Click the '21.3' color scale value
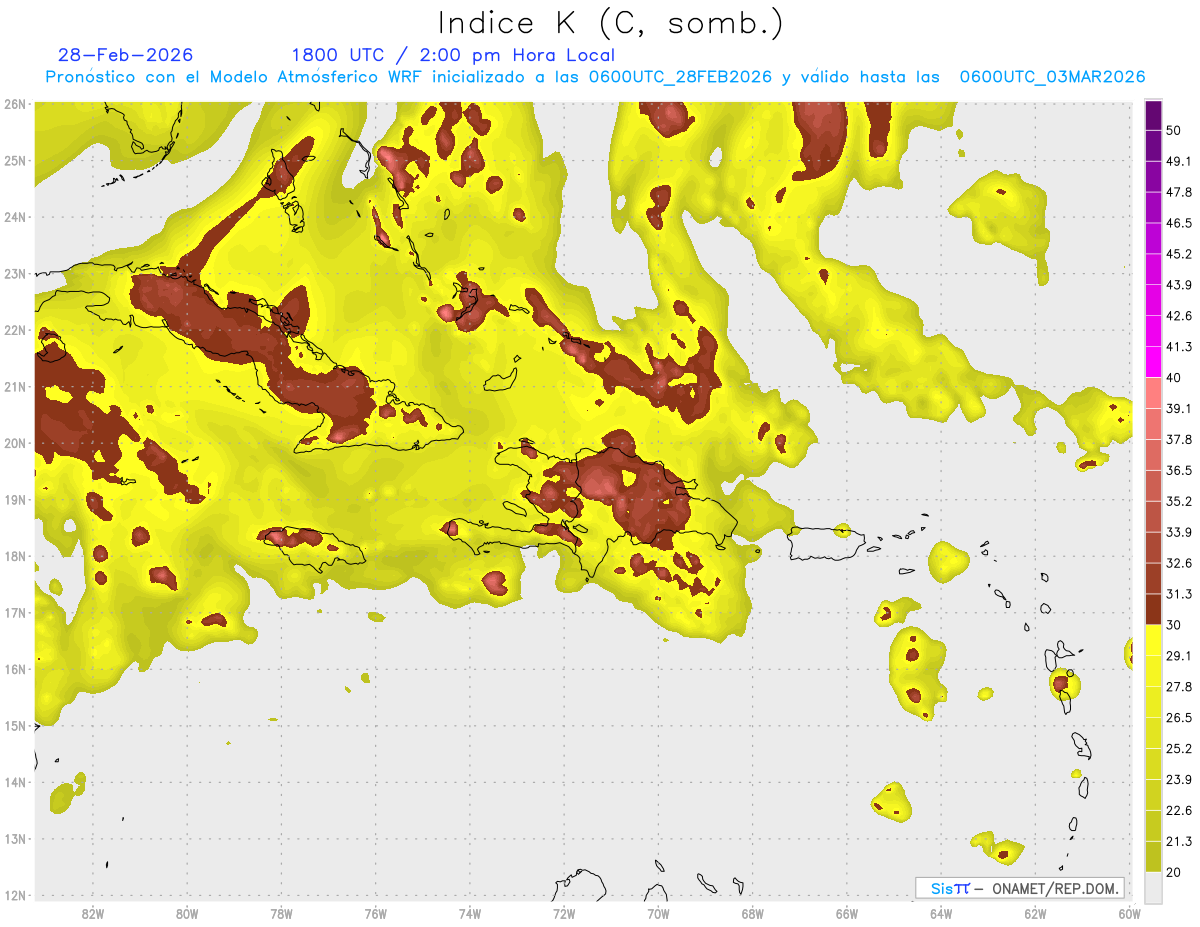 pos(1178,842)
